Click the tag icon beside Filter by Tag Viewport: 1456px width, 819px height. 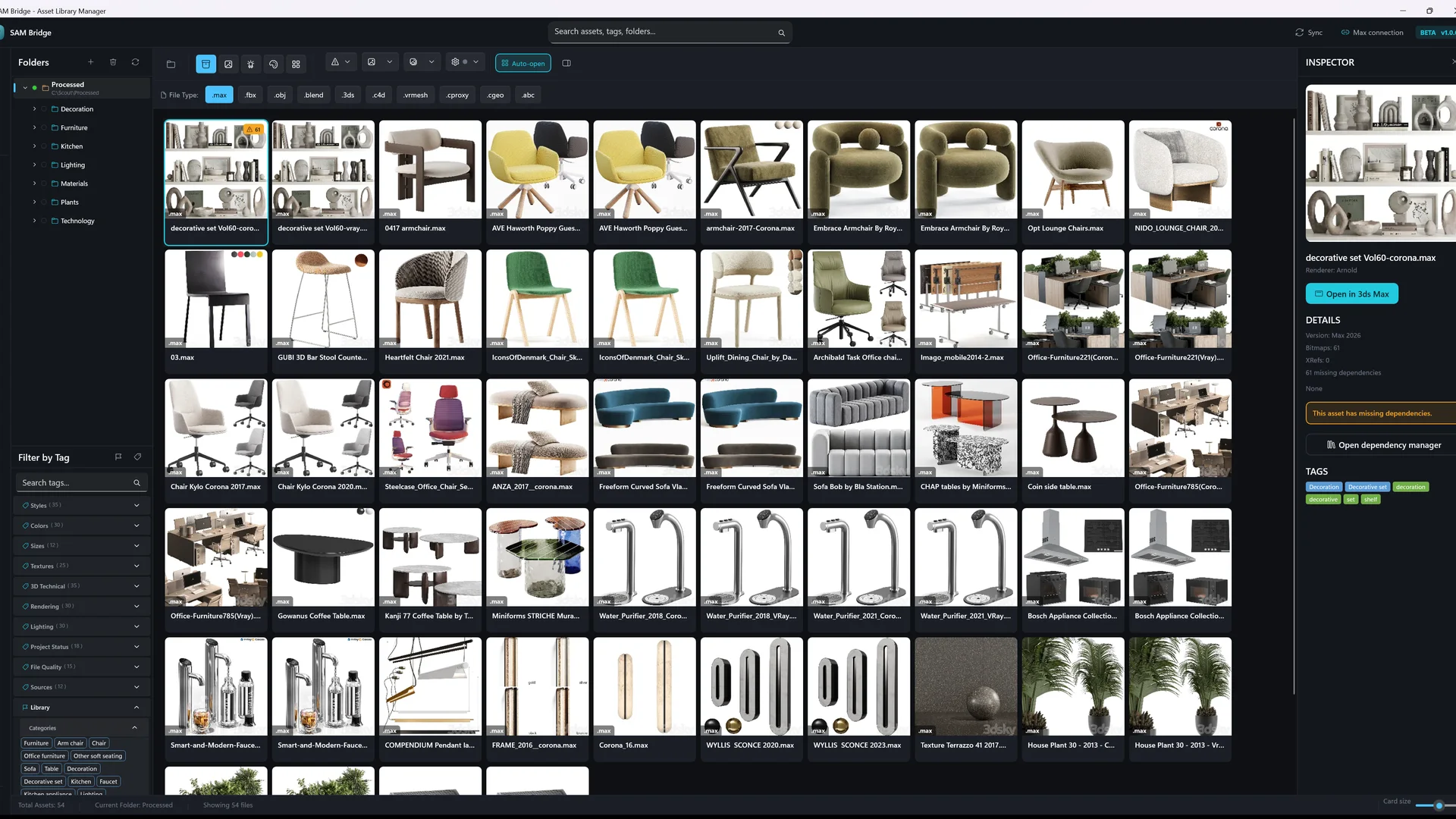point(137,457)
